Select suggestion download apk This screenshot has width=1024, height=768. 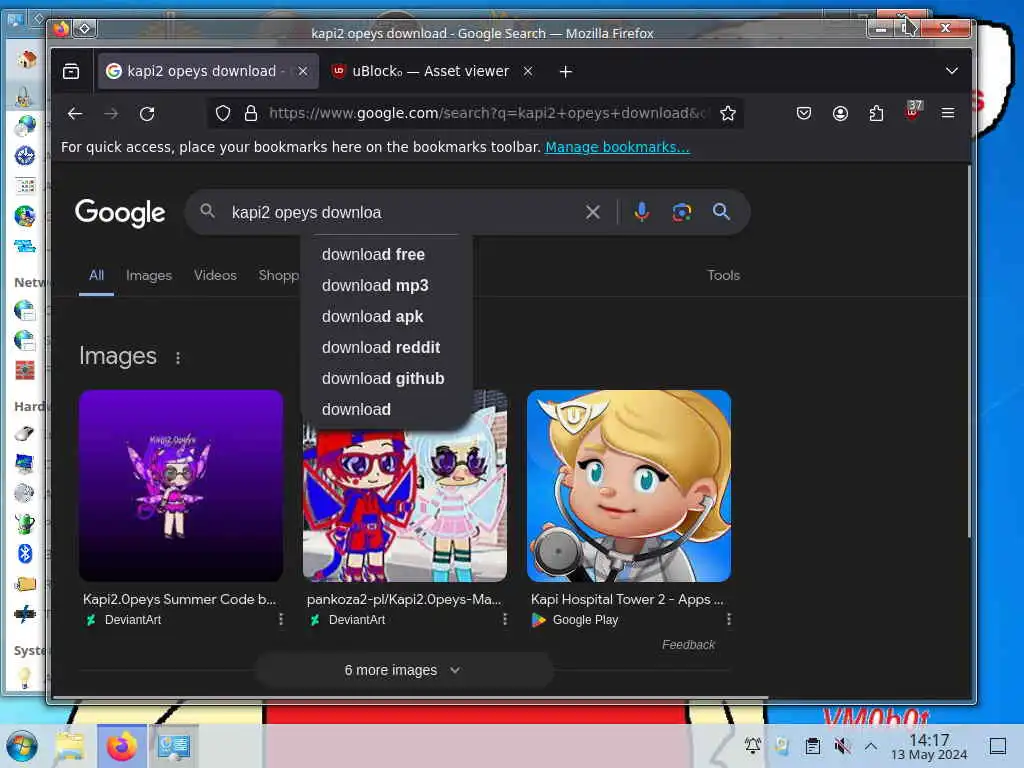pyautogui.click(x=373, y=317)
